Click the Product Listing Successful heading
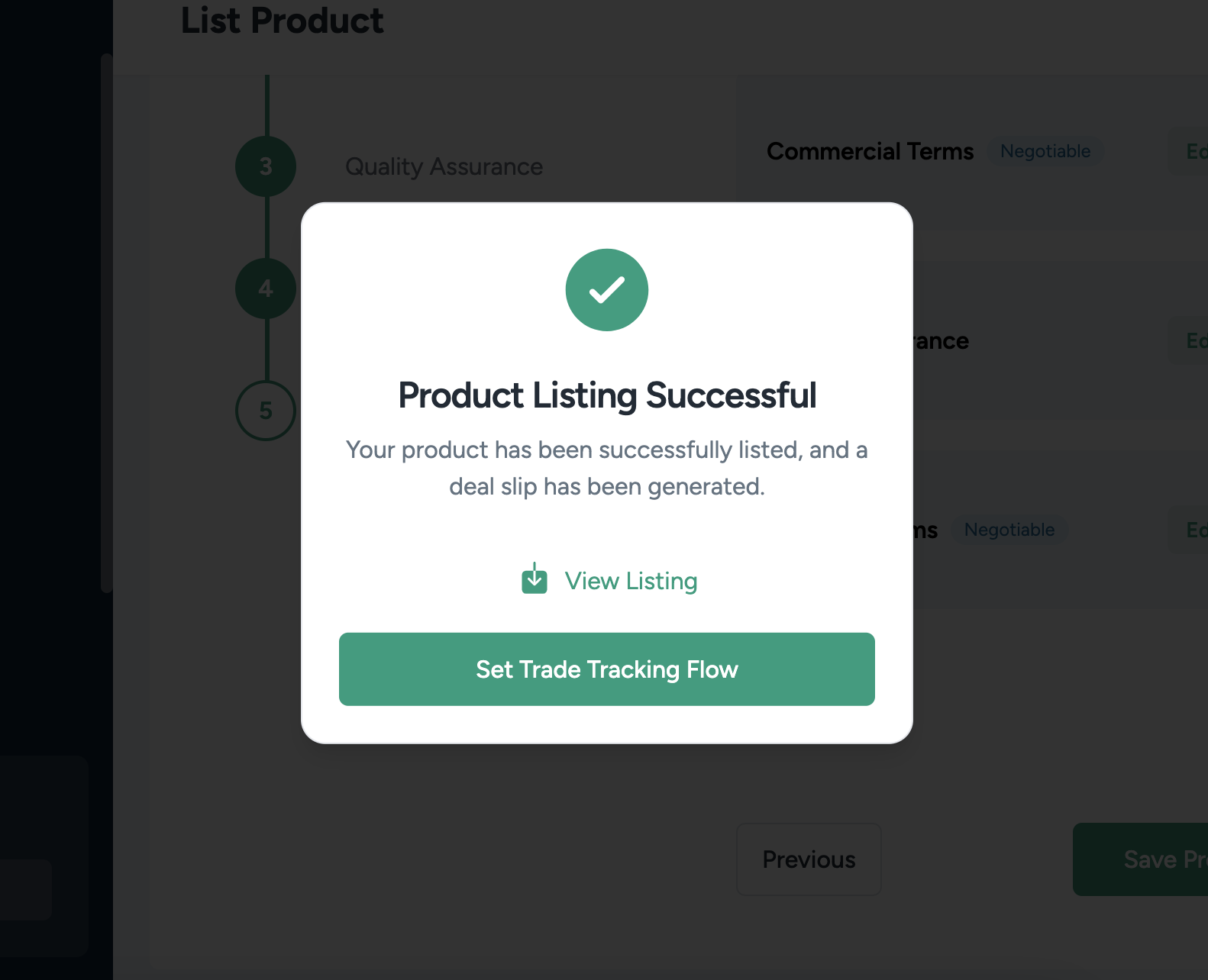This screenshot has height=980, width=1208. point(607,395)
